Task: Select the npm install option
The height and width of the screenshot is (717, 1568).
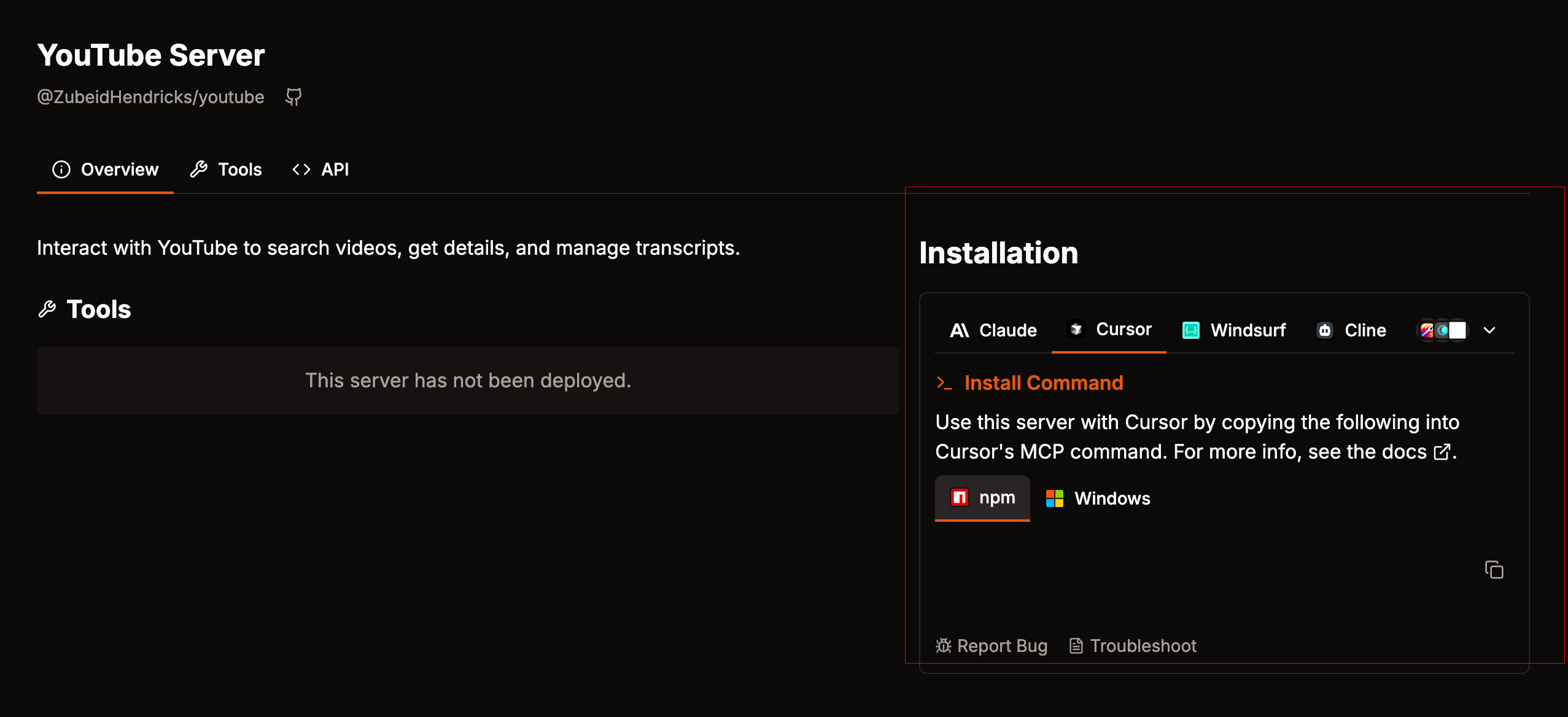Action: [982, 497]
